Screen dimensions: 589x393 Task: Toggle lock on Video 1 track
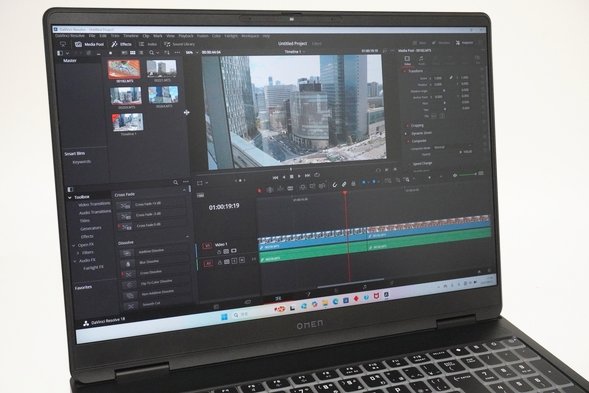pos(219,251)
